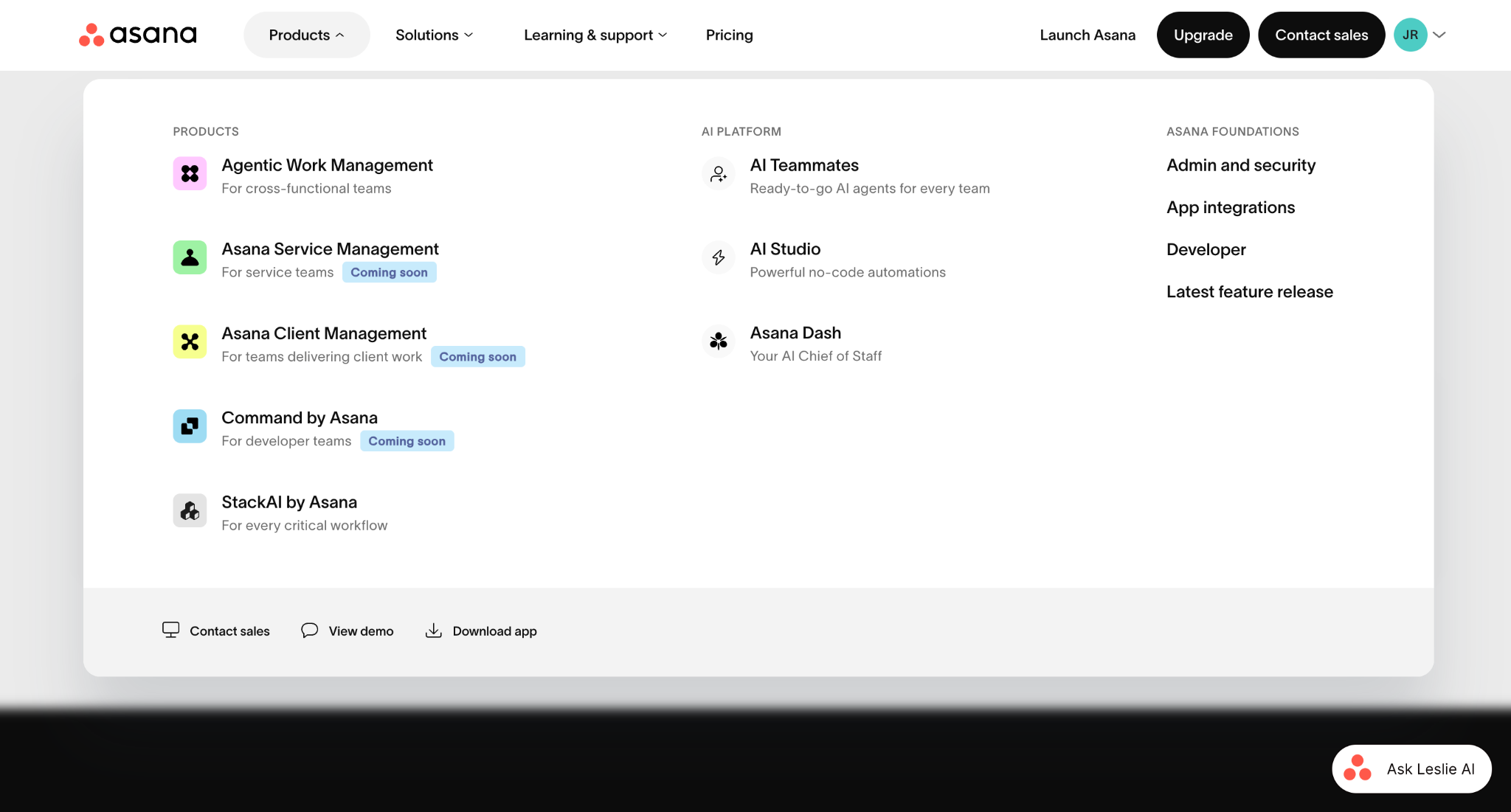
Task: Click the Asana Client Management yellow icon
Action: pyautogui.click(x=190, y=341)
